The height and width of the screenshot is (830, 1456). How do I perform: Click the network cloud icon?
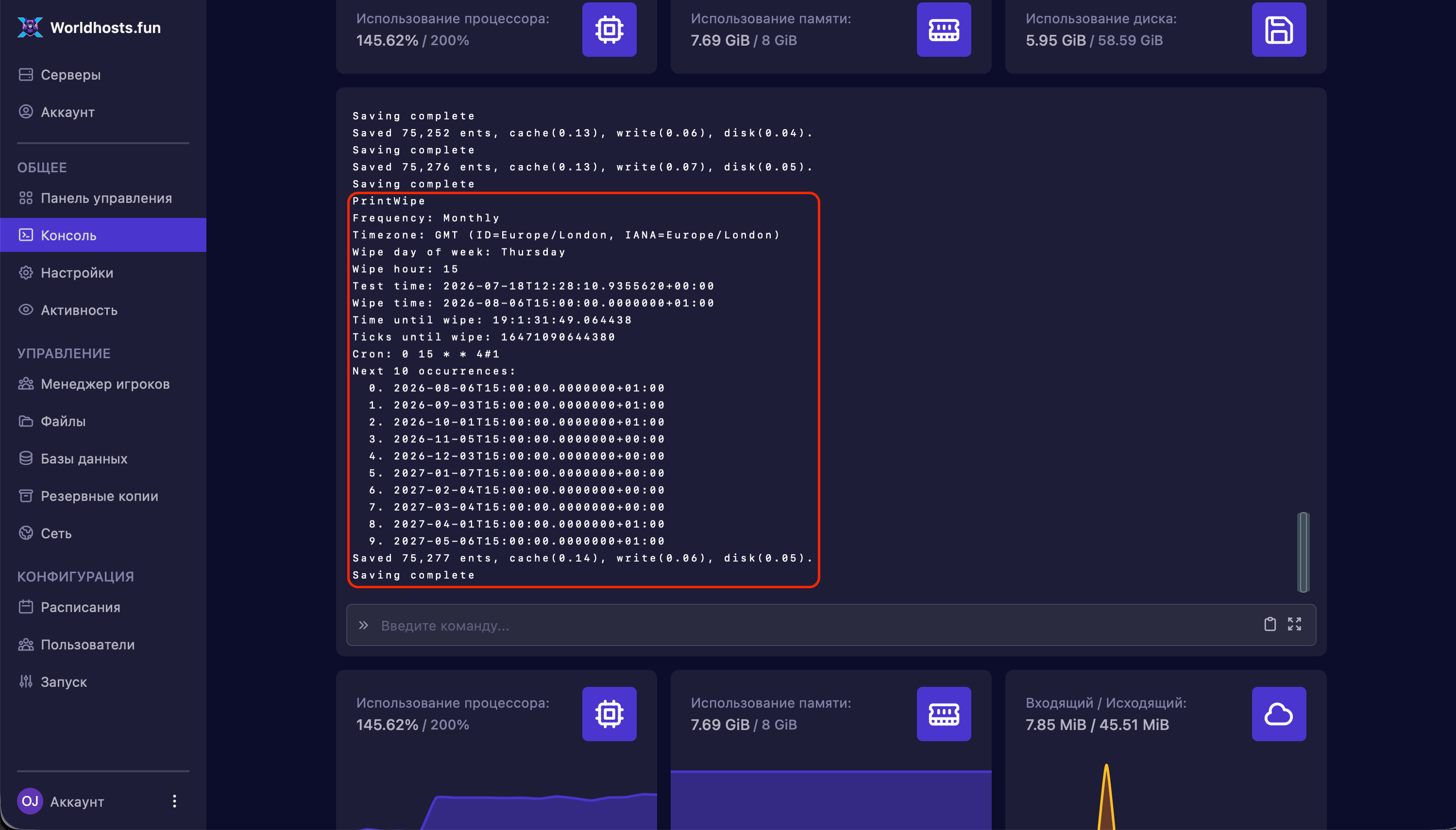[x=1279, y=714]
